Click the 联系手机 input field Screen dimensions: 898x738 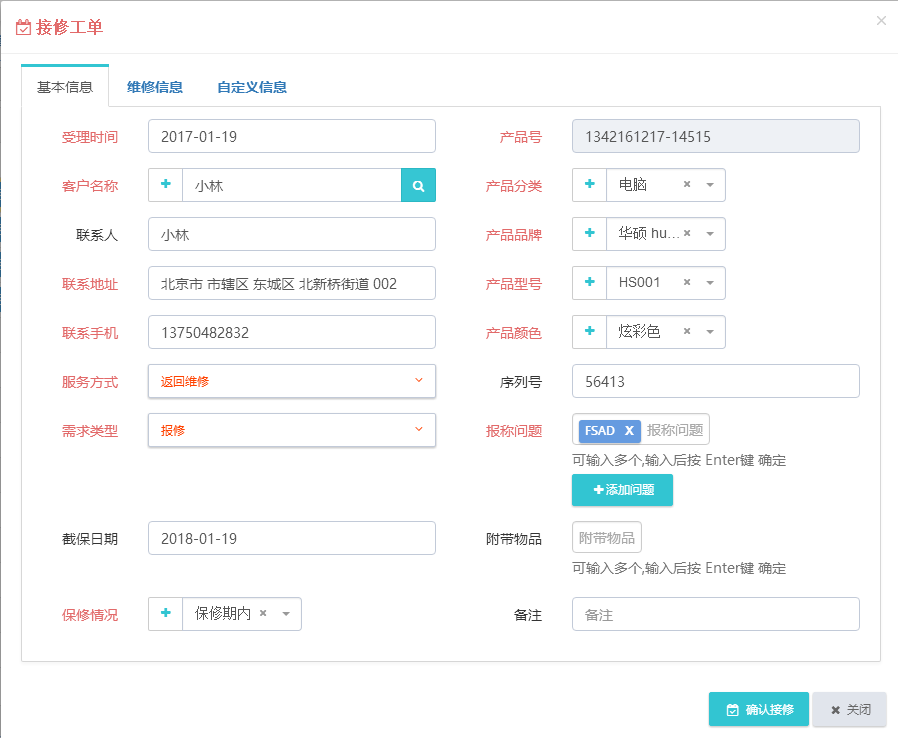[x=292, y=332]
